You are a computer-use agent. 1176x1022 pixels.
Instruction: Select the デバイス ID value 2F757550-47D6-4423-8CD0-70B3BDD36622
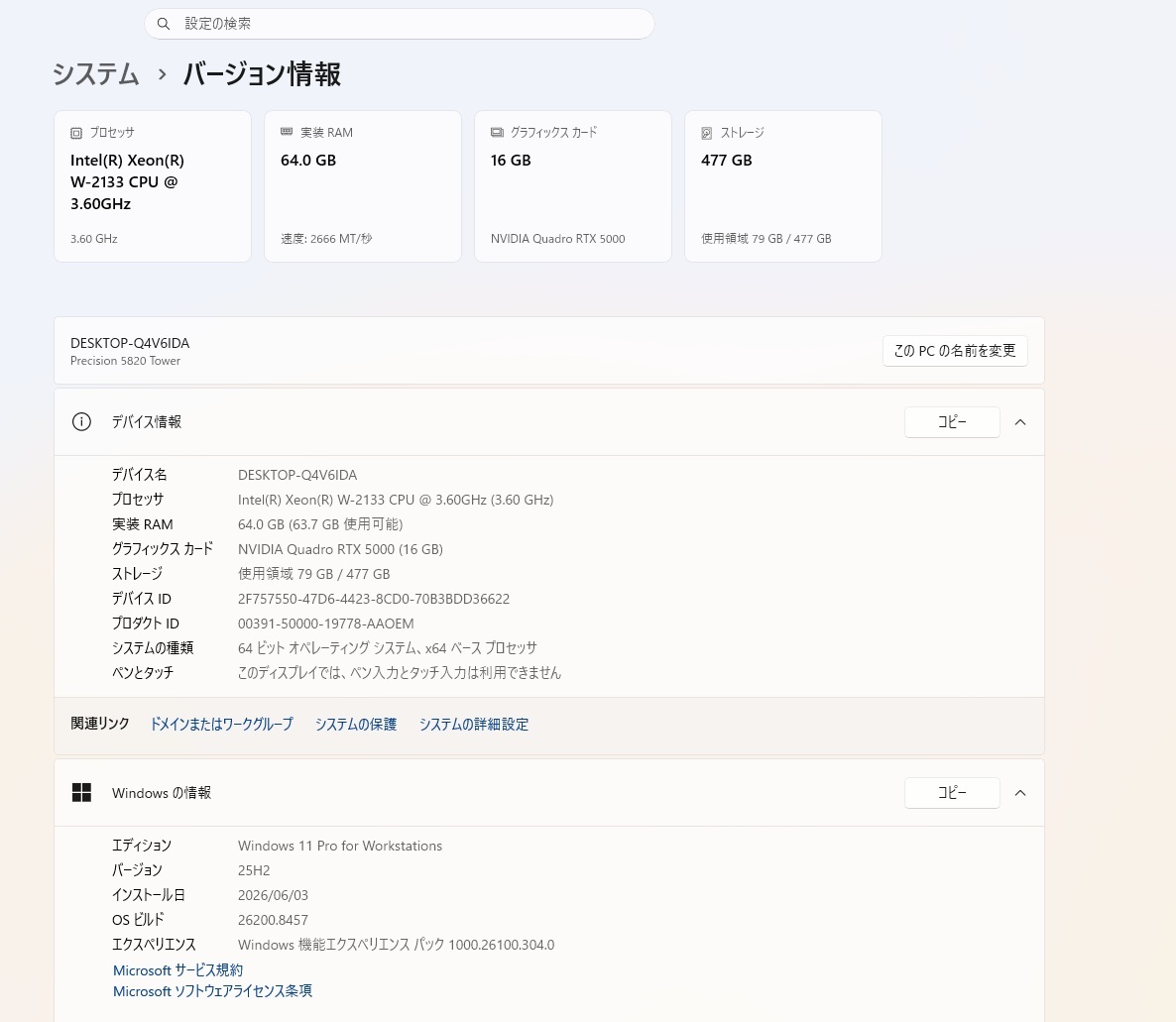pos(374,599)
